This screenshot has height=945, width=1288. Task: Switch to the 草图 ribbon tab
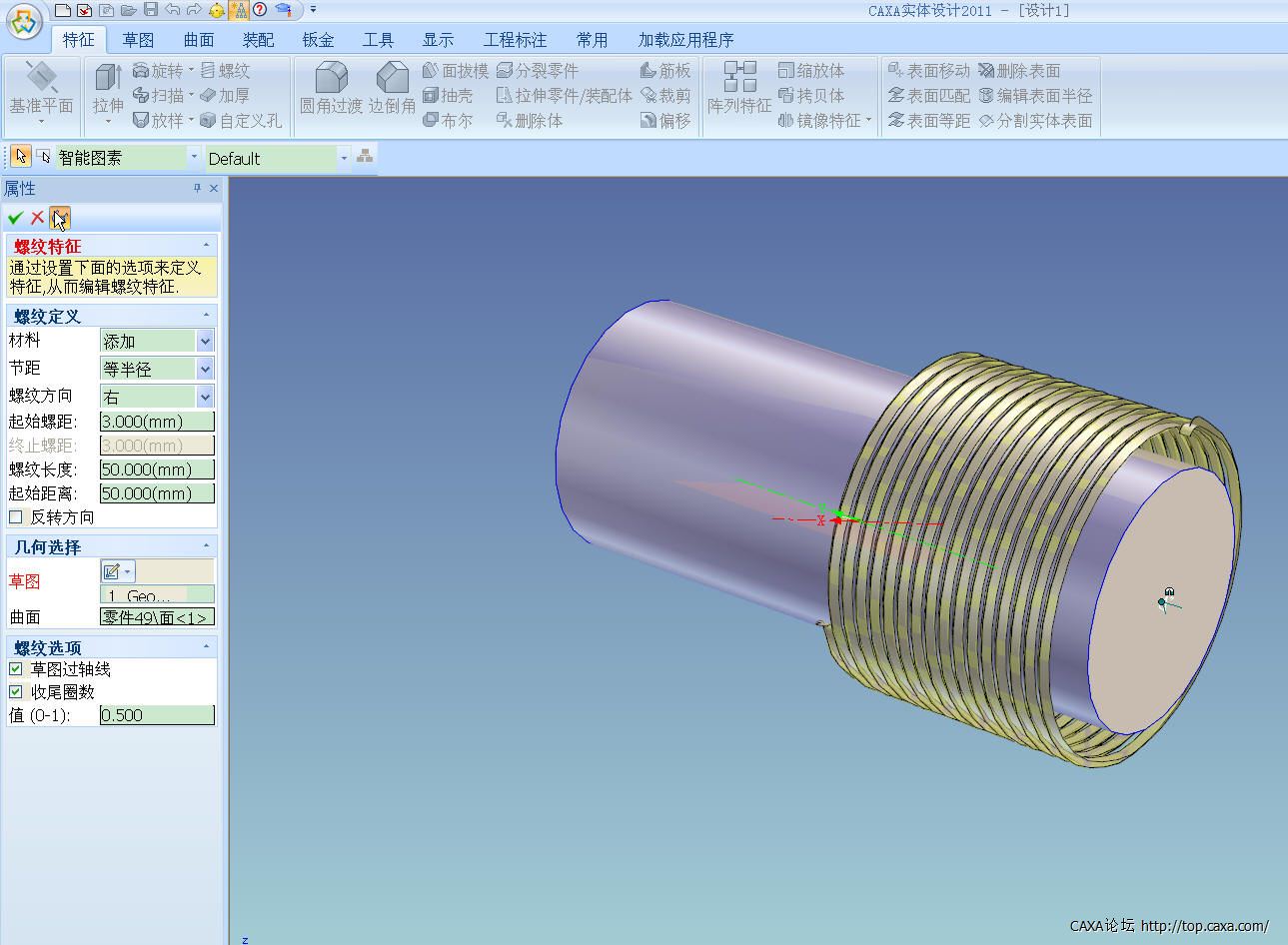click(x=139, y=40)
